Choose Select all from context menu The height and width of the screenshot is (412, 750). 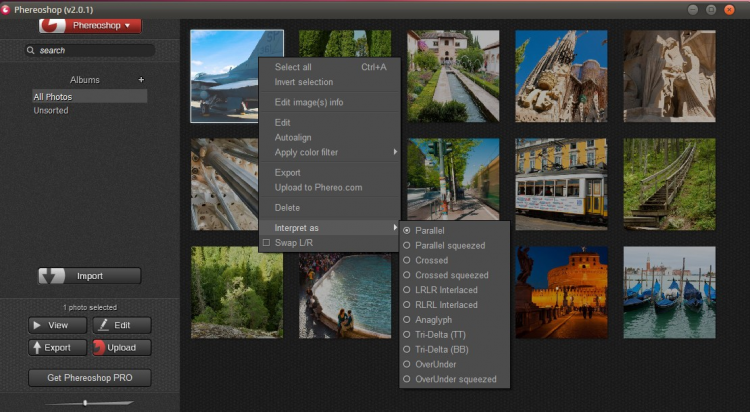[330, 67]
